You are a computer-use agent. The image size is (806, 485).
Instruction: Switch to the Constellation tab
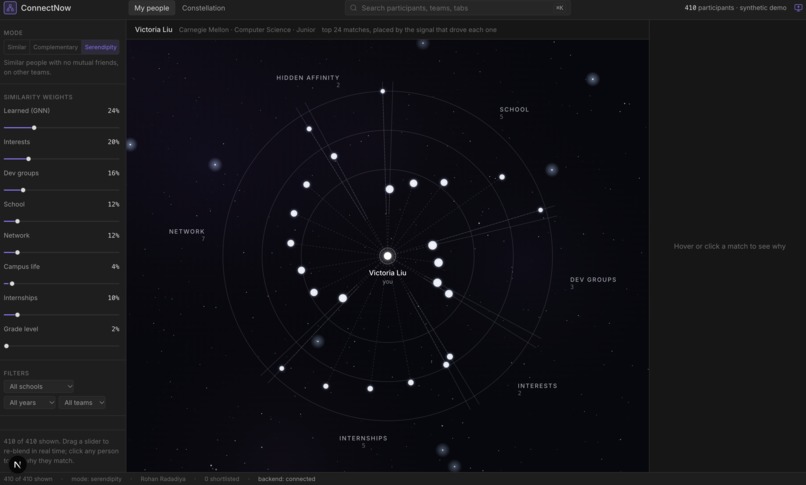(204, 8)
